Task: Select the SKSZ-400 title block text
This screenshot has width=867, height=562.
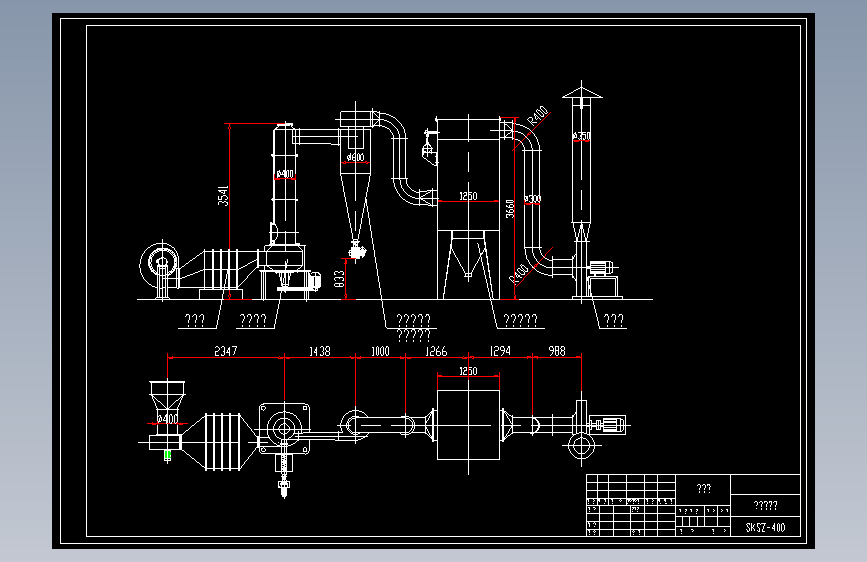Action: [x=765, y=527]
